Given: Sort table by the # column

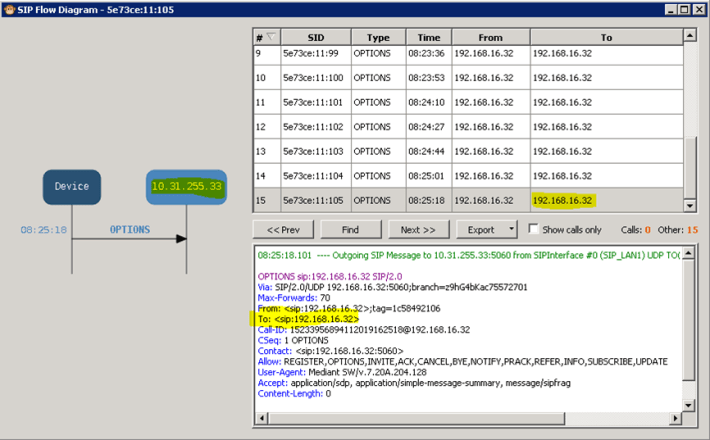Looking at the screenshot, I should pos(266,36).
